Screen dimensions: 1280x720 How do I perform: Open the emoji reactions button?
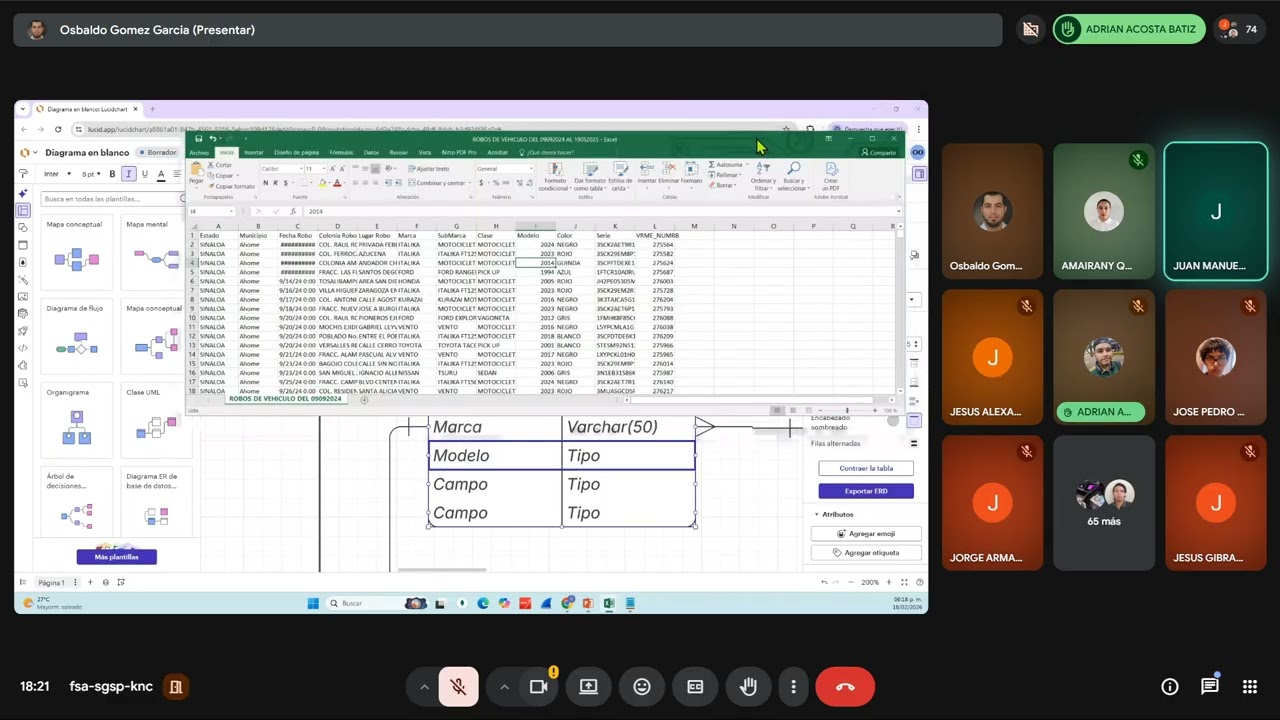tap(642, 687)
